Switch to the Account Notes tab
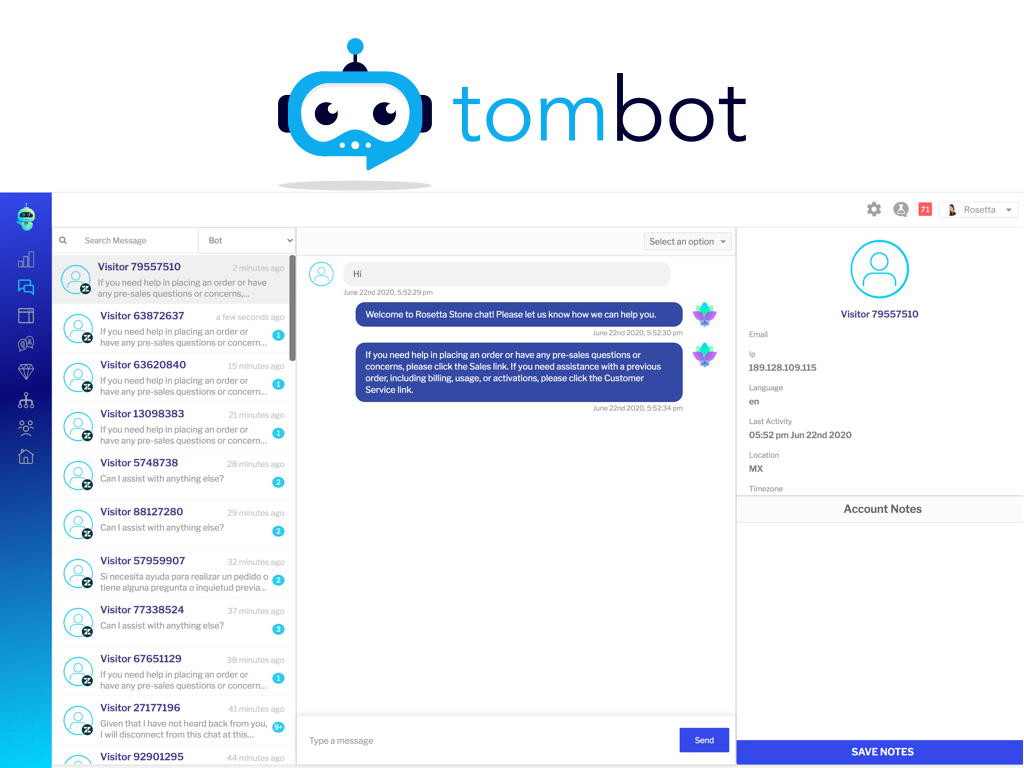Image resolution: width=1024 pixels, height=768 pixels. [881, 509]
